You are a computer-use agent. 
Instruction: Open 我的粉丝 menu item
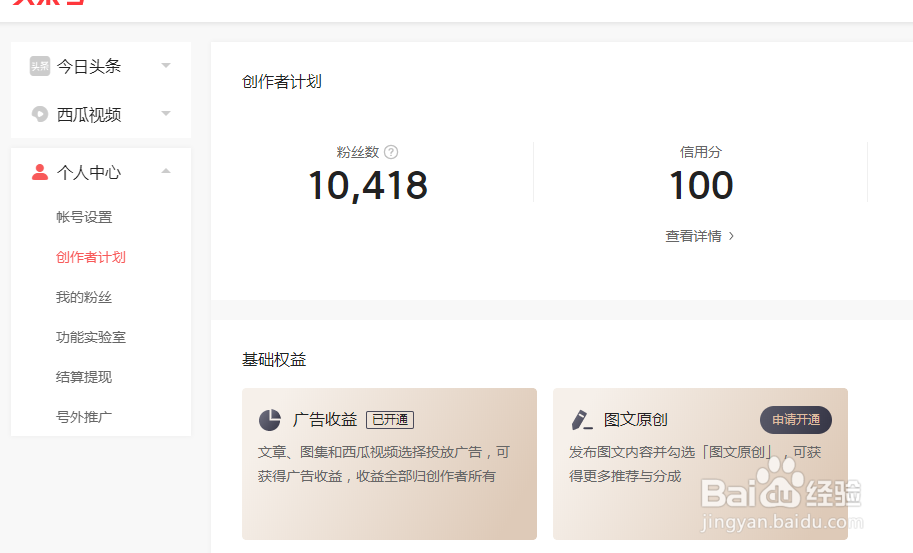point(84,297)
